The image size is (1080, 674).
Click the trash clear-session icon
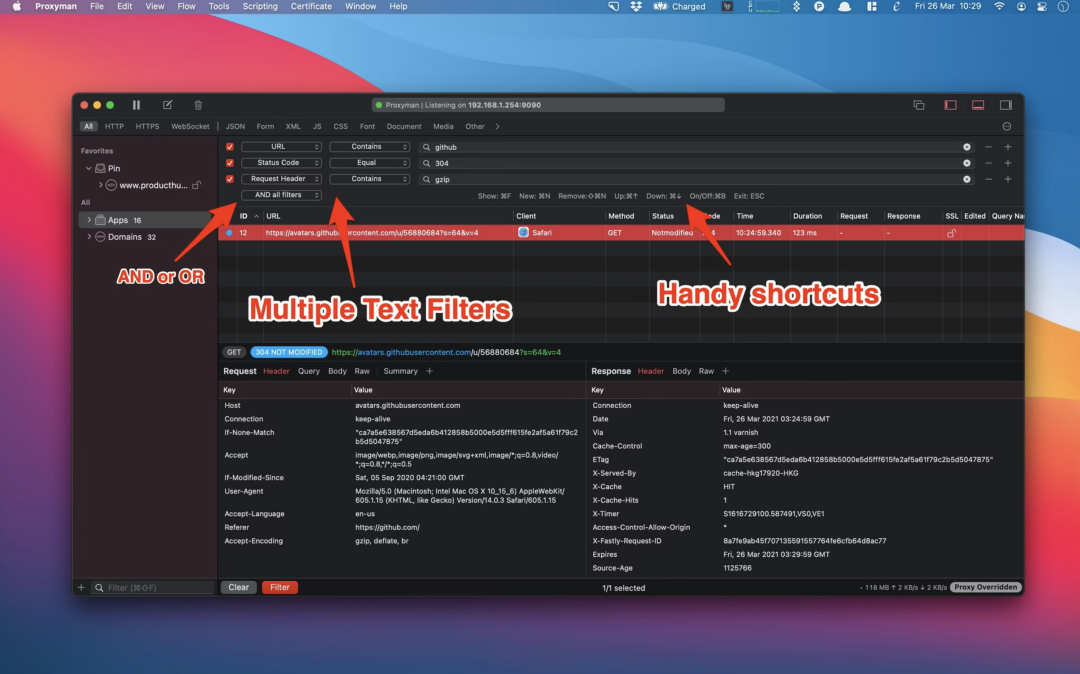(198, 105)
